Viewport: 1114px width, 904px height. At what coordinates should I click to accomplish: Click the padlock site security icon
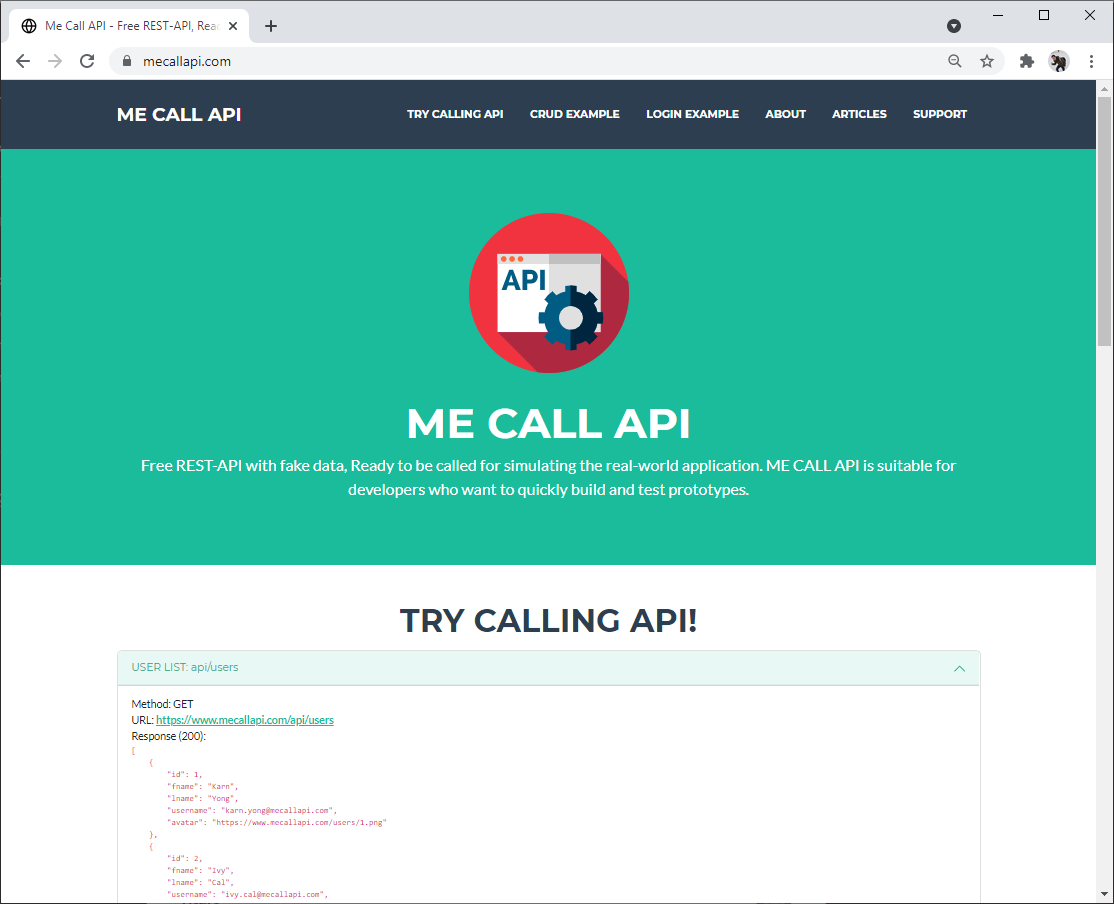pos(126,61)
